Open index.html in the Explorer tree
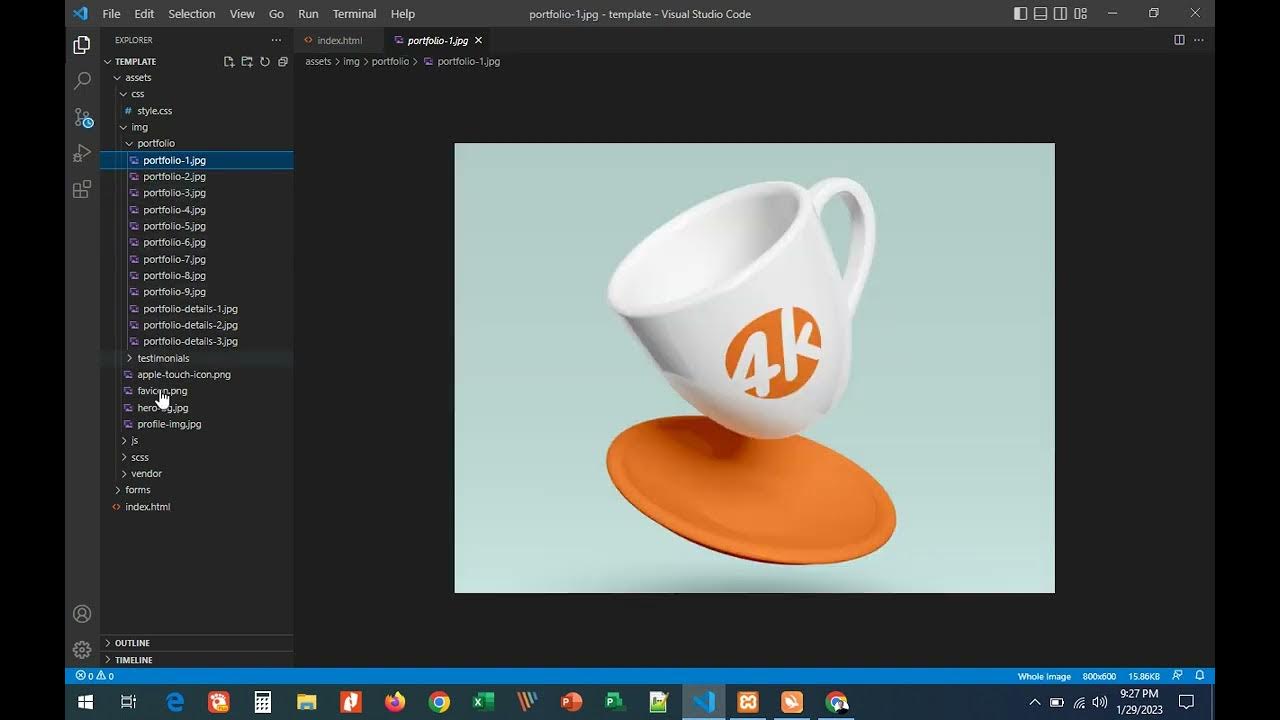Image resolution: width=1280 pixels, height=720 pixels. (147, 507)
